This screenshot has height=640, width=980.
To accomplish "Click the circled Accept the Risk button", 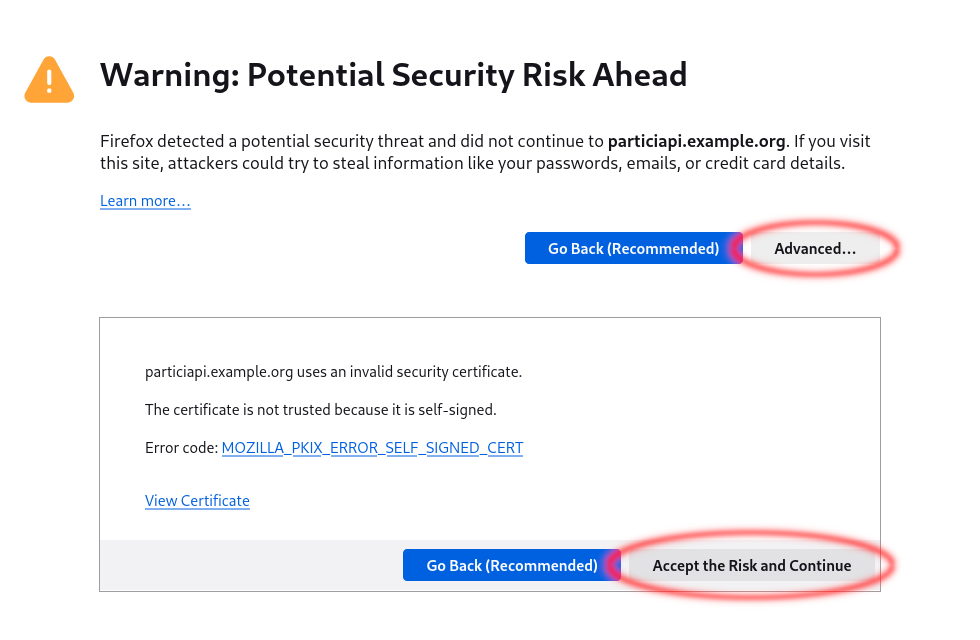I will pyautogui.click(x=752, y=565).
